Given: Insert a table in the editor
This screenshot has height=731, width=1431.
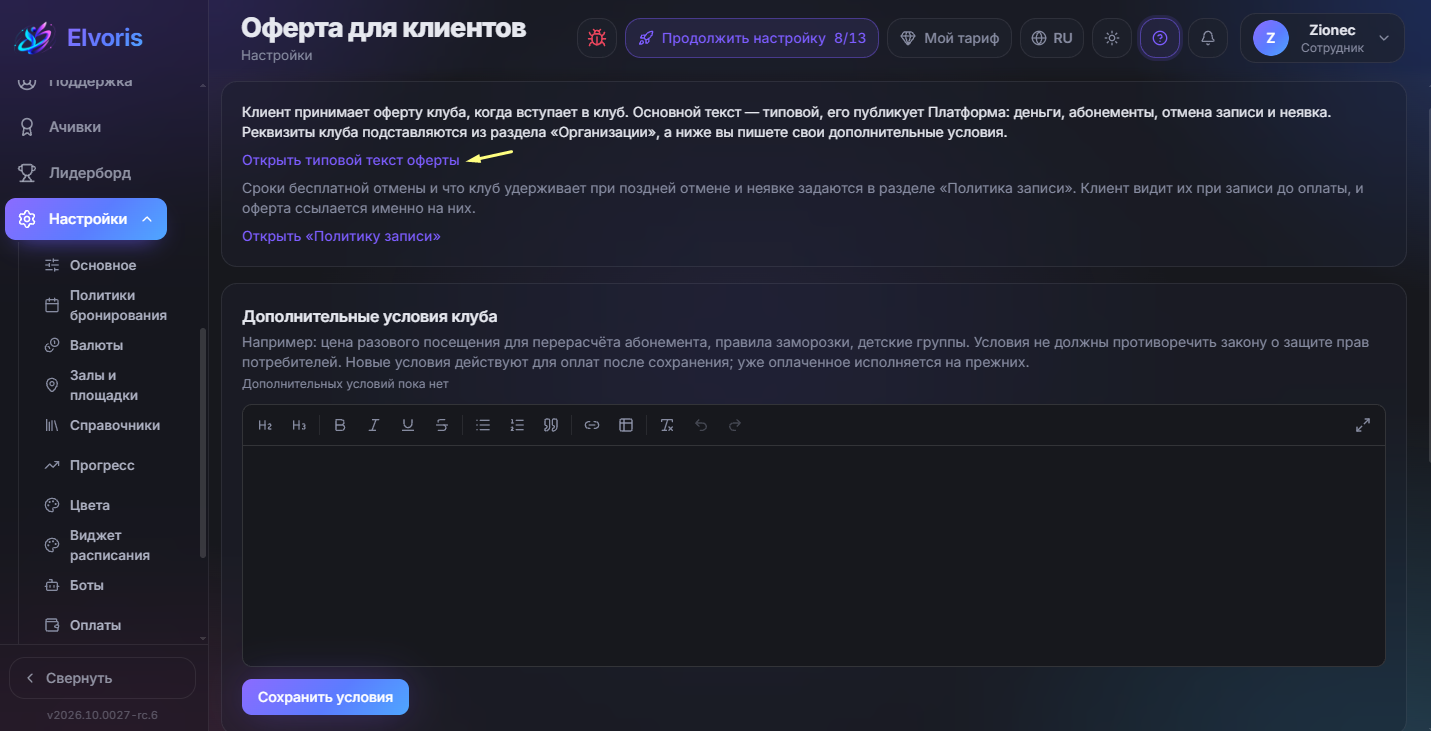Looking at the screenshot, I should point(626,425).
